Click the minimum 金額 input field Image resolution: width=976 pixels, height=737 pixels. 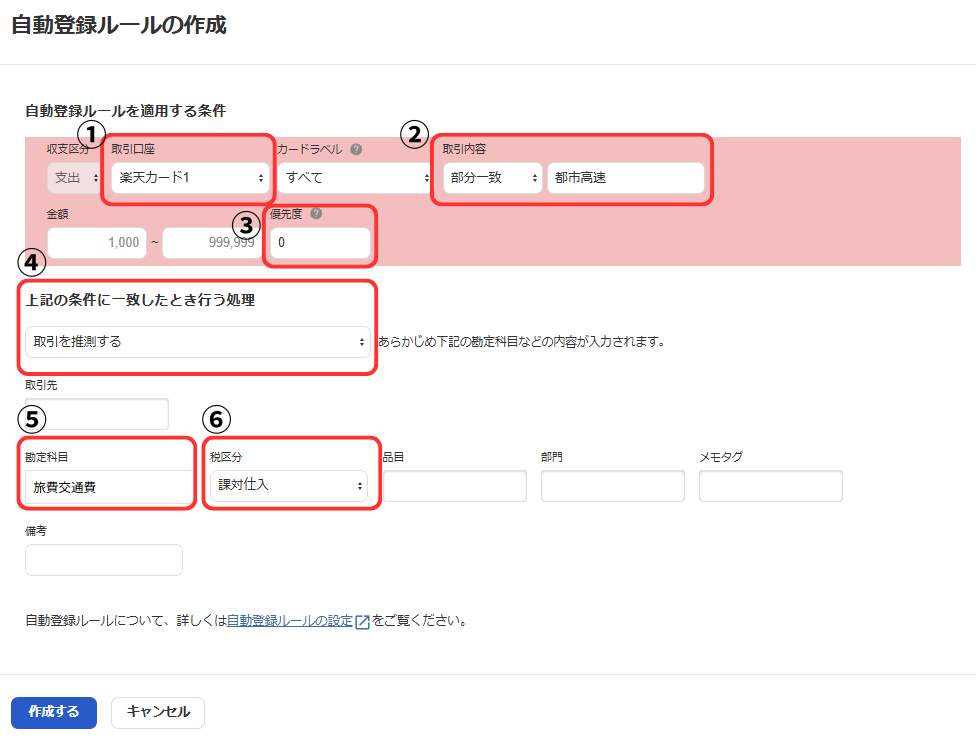click(x=96, y=243)
